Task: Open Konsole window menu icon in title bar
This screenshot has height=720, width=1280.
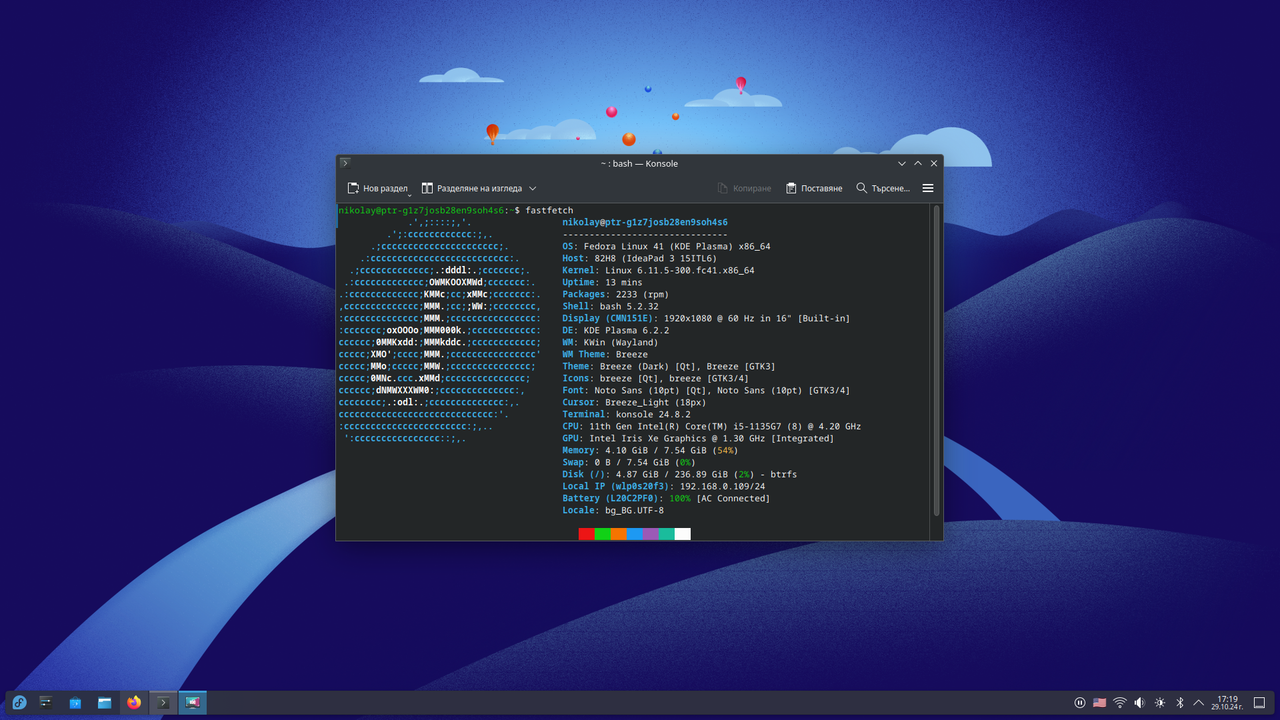Action: pyautogui.click(x=345, y=163)
